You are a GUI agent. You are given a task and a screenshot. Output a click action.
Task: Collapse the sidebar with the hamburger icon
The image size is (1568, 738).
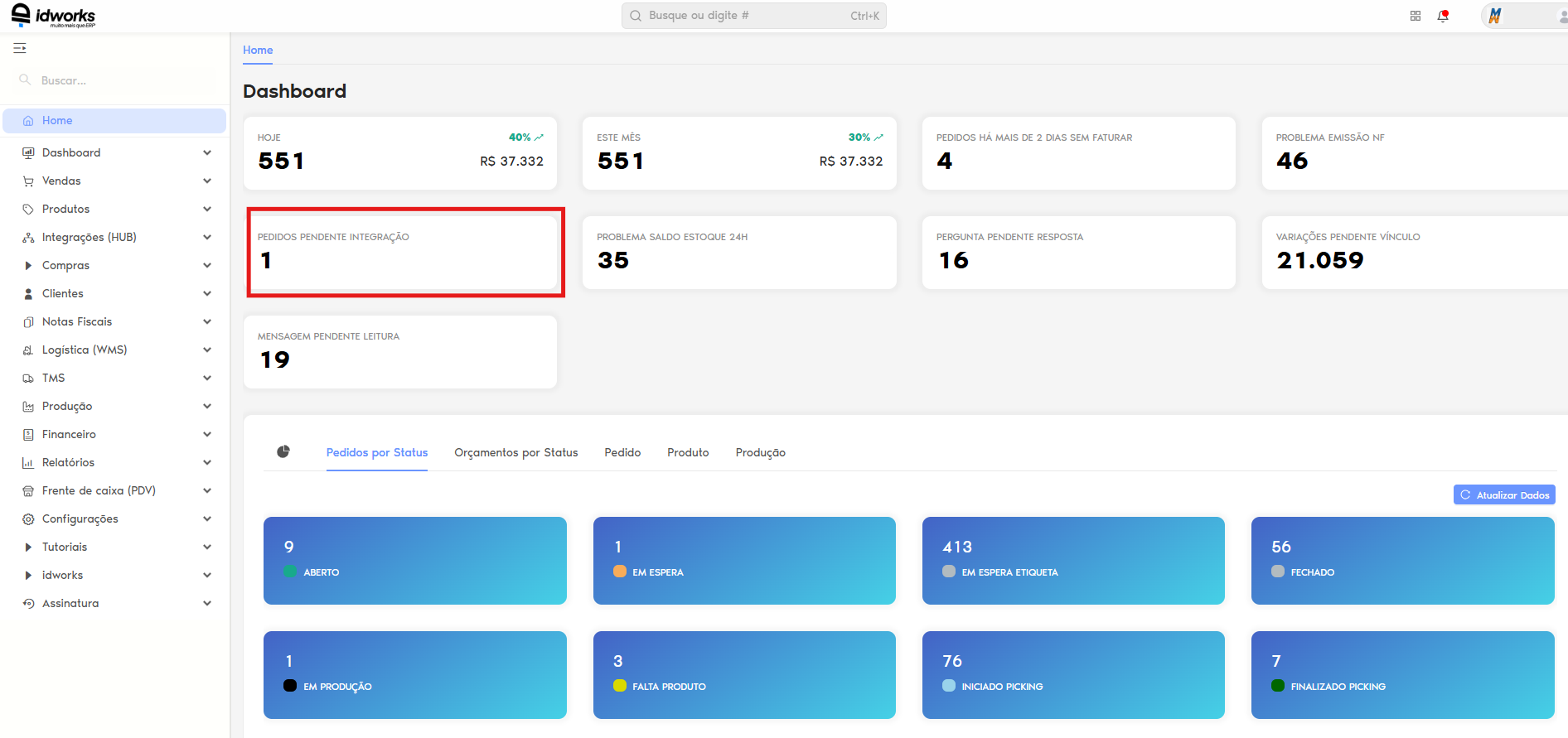click(x=20, y=48)
